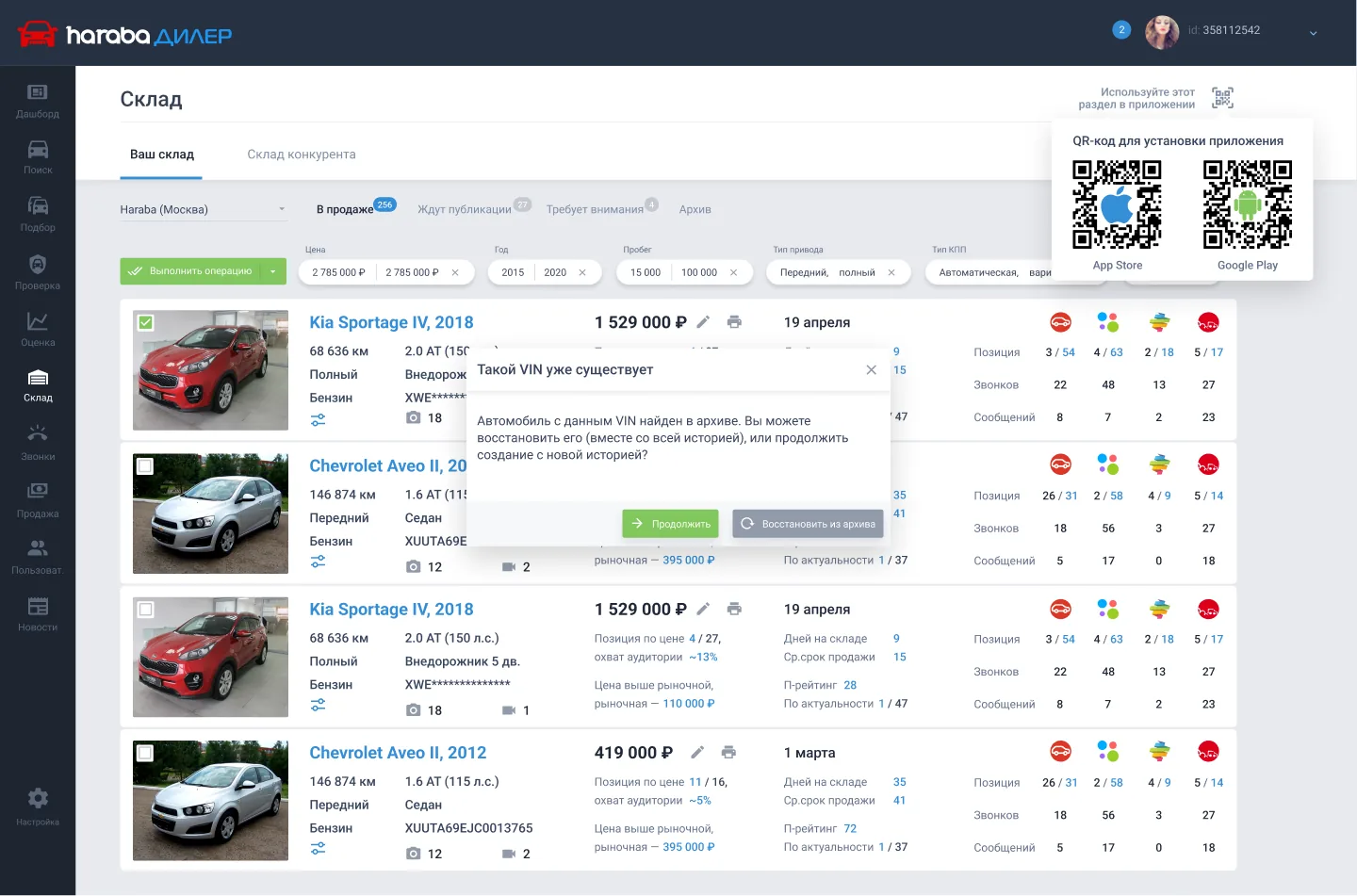The image size is (1357, 896).
Task: Clear the Цена price filter
Action: [455, 272]
